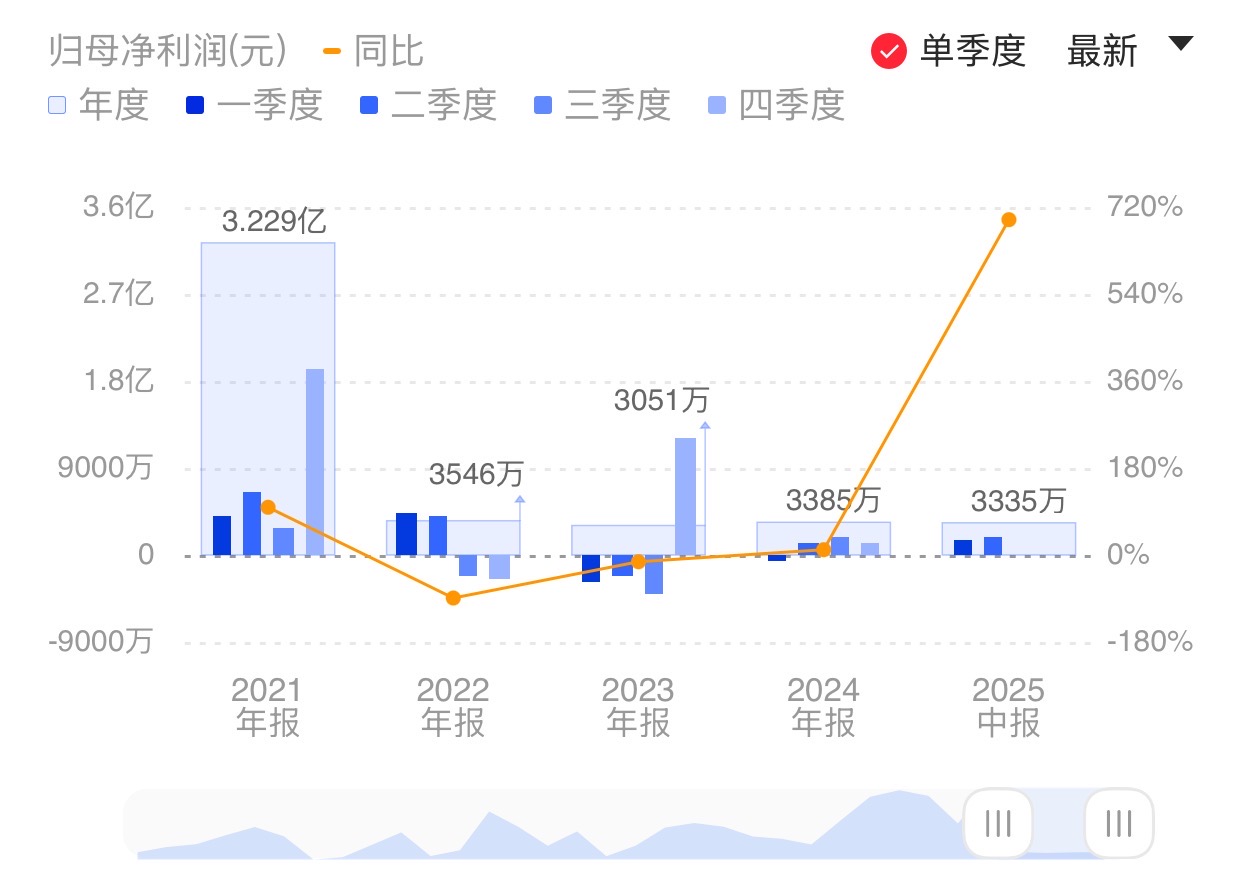Select 2021 second-quarter bar
Image resolution: width=1242 pixels, height=883 pixels.
coord(252,524)
